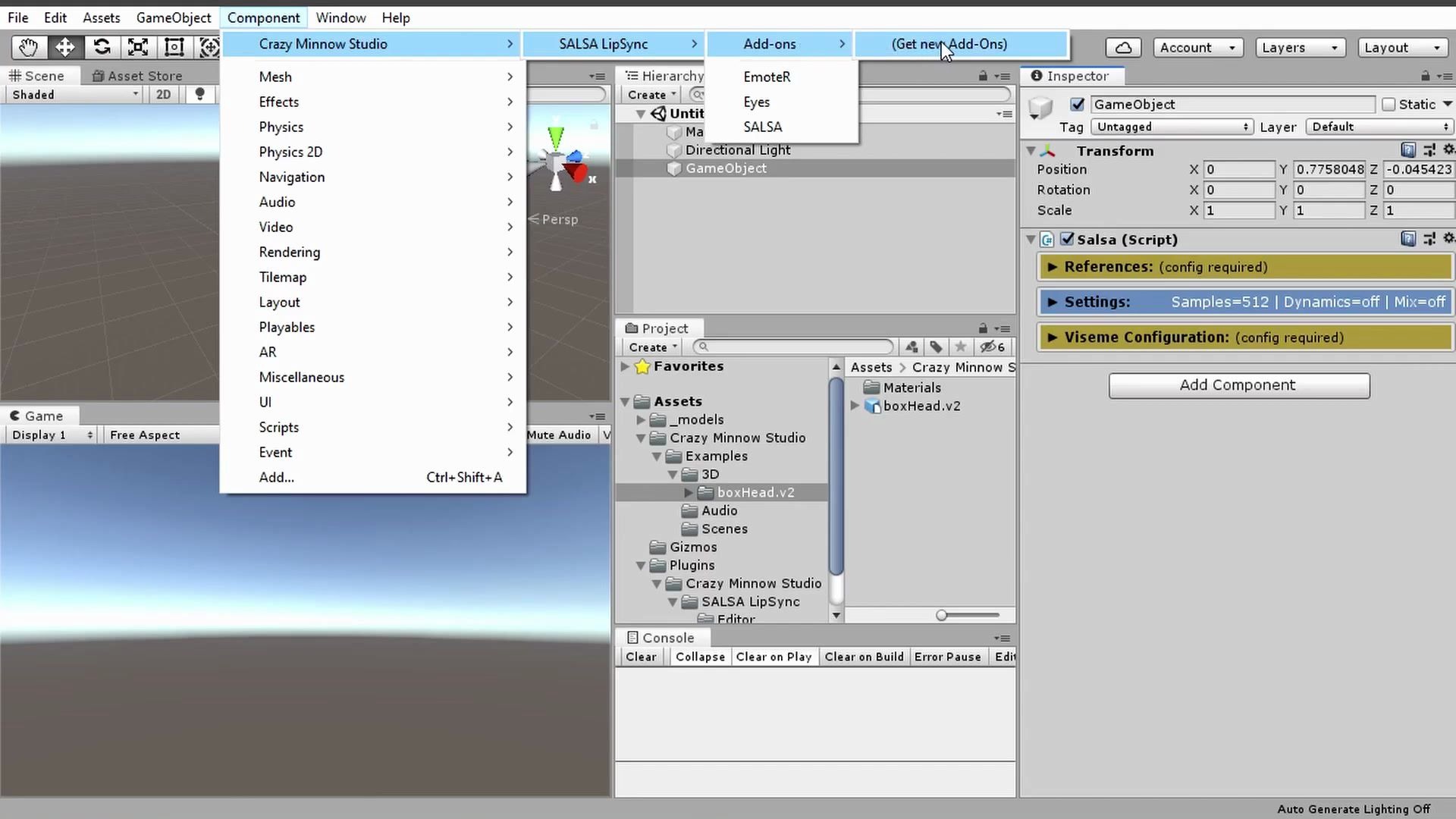Click Search by Label tag icon
The height and width of the screenshot is (819, 1456).
point(936,347)
